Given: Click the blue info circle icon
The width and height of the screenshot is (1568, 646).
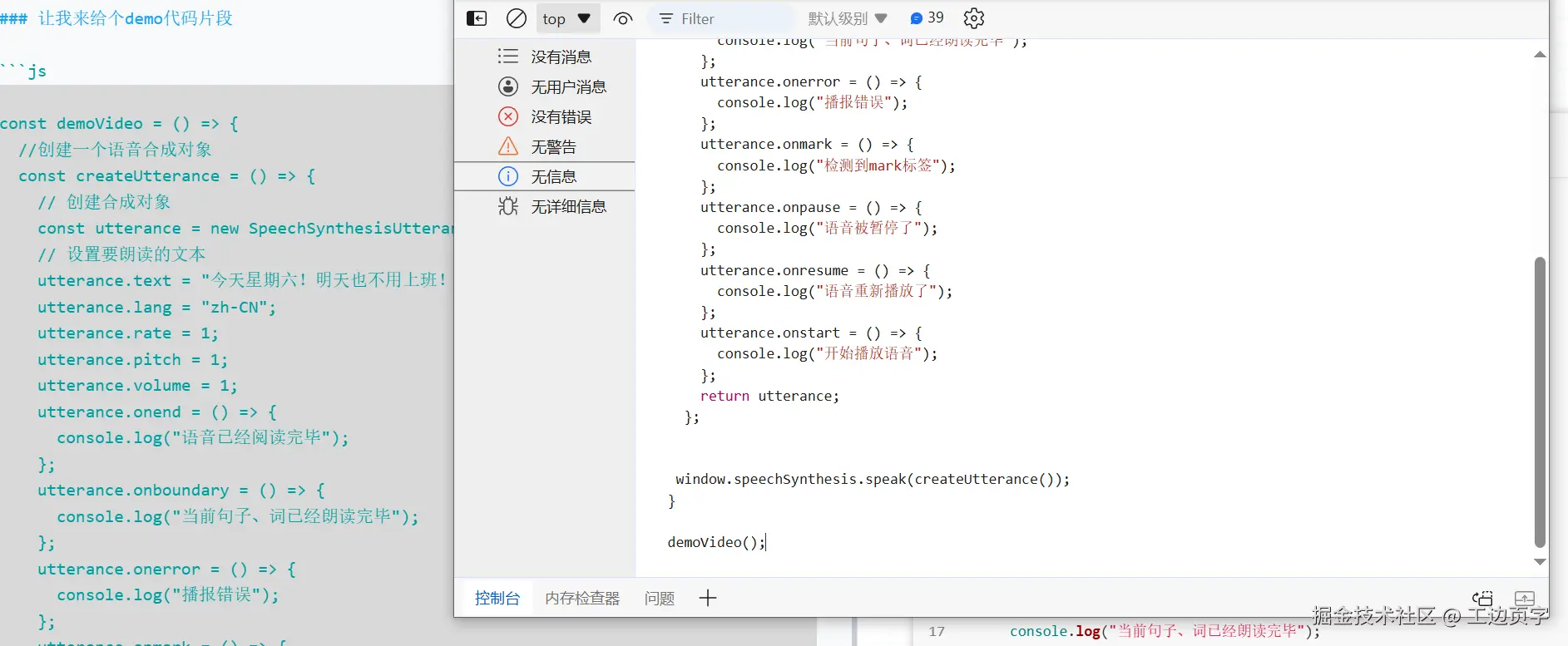Looking at the screenshot, I should pyautogui.click(x=508, y=176).
